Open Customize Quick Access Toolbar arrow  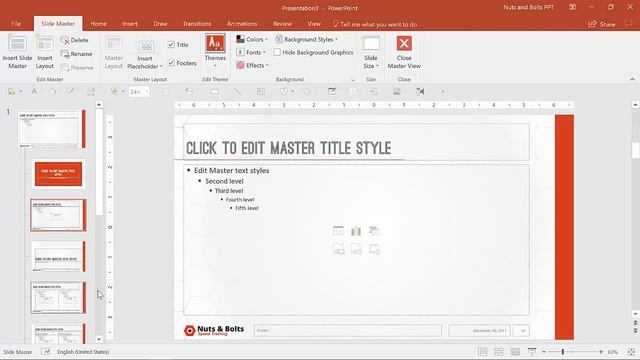tap(442, 91)
